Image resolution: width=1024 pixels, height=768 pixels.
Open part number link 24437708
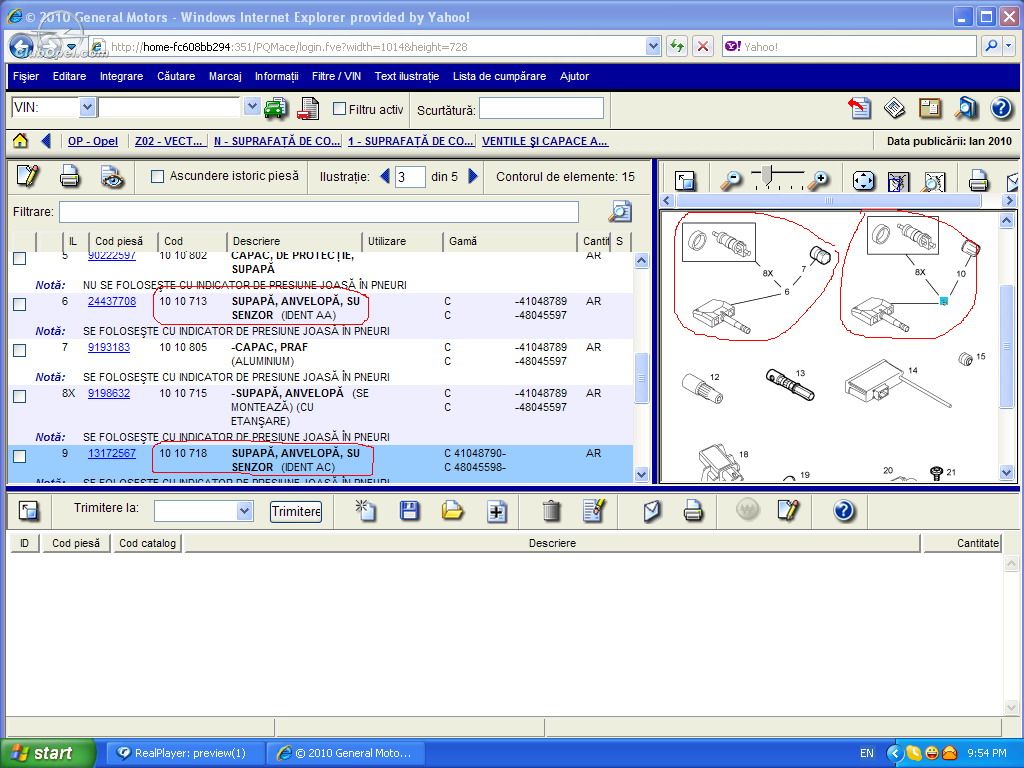point(112,301)
